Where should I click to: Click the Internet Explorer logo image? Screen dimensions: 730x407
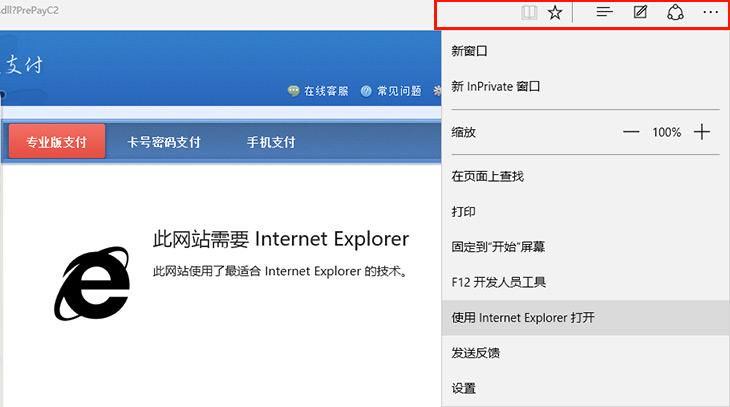(x=92, y=283)
